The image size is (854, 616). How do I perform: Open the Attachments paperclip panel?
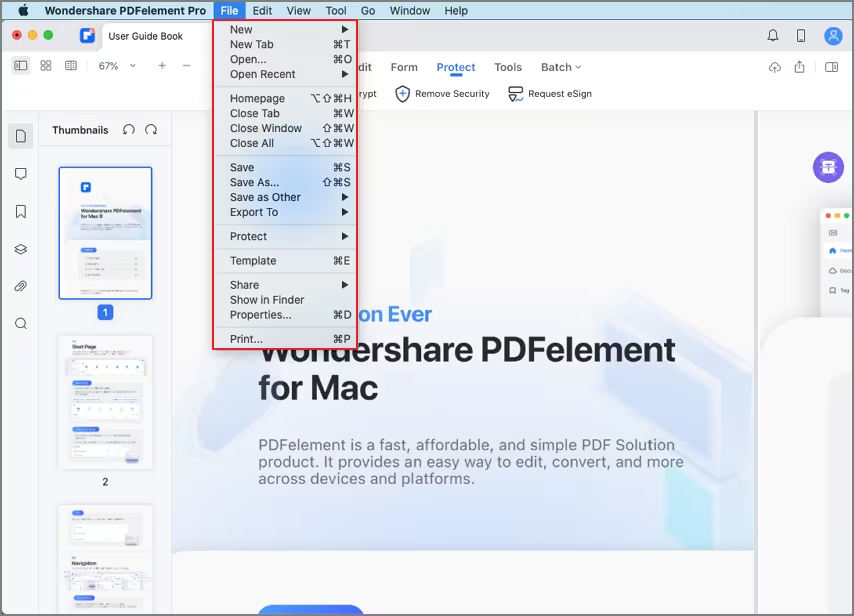21,286
